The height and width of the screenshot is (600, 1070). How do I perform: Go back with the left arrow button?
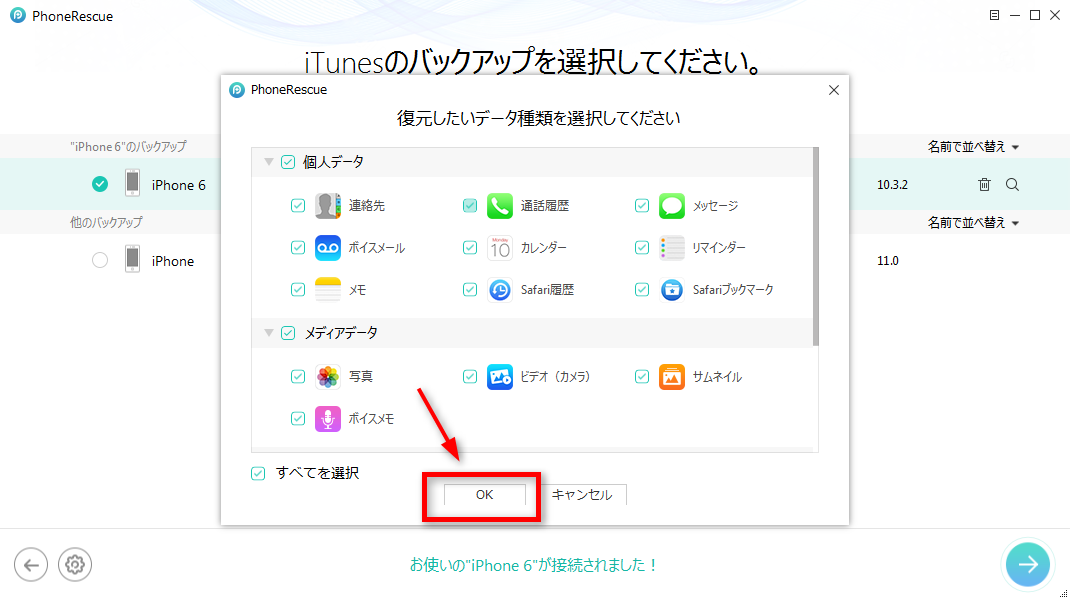31,565
